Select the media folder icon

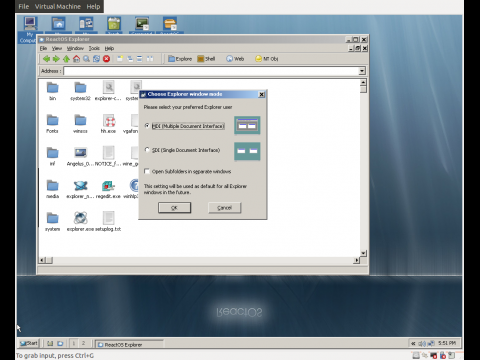(x=52, y=185)
